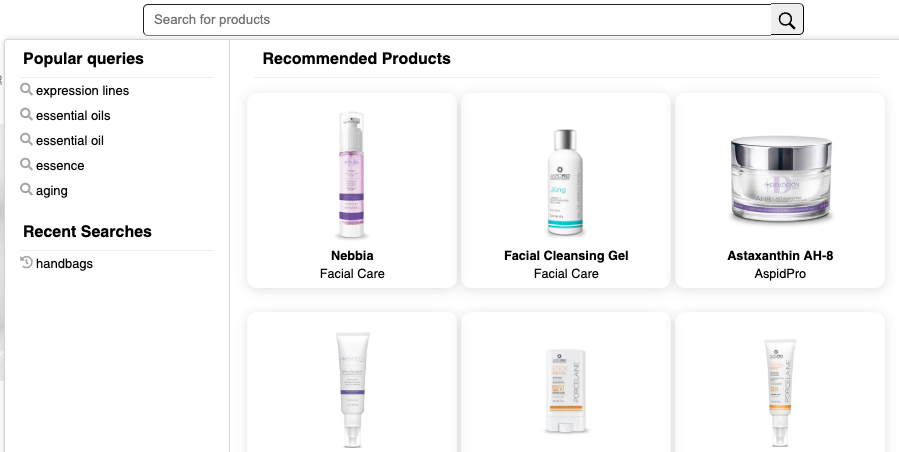The height and width of the screenshot is (452, 899).
Task: Click the 'Astaxanthin AH-8' product title
Action: click(780, 256)
